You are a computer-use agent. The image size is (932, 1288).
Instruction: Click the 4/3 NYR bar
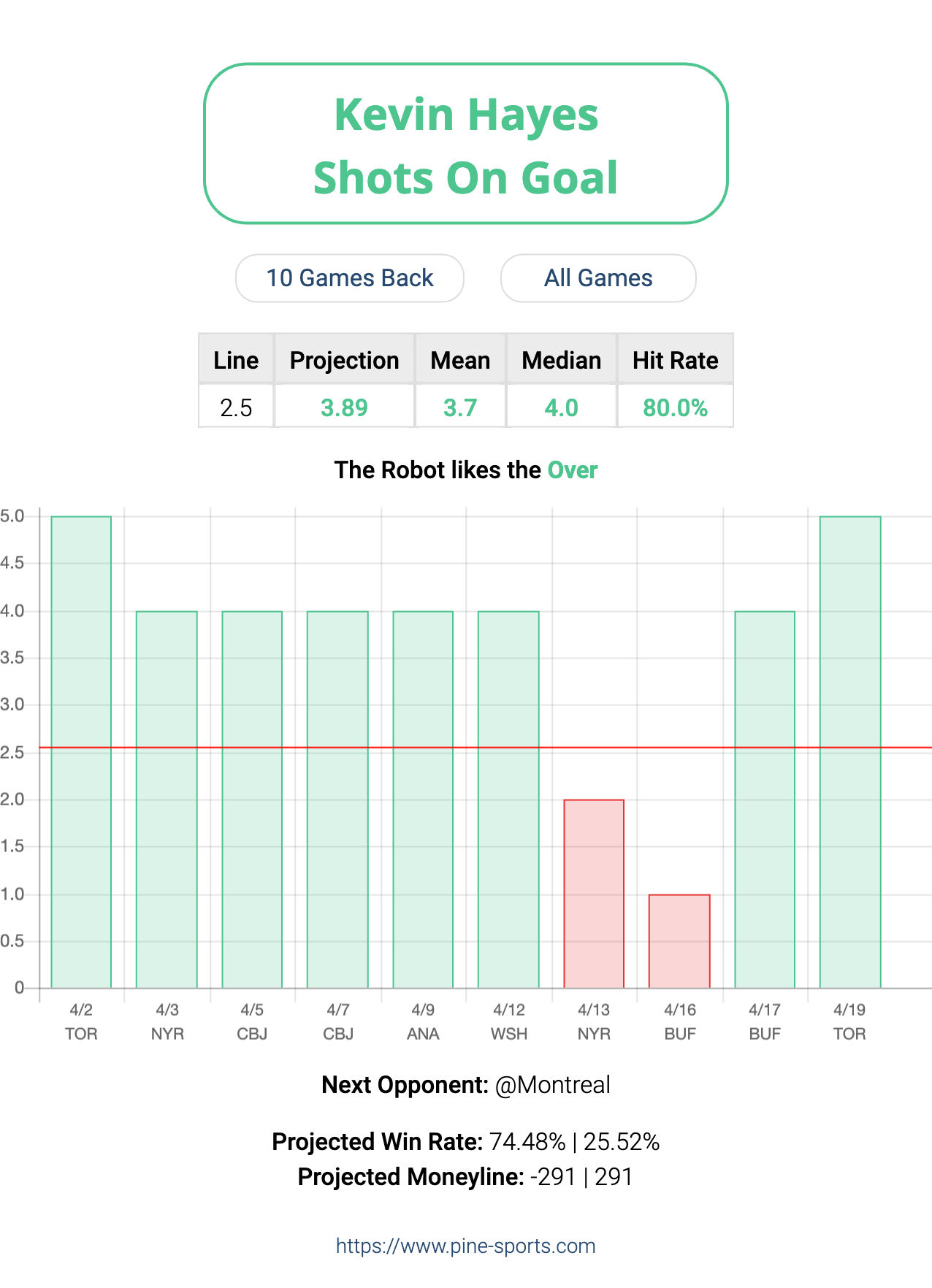coord(167,800)
